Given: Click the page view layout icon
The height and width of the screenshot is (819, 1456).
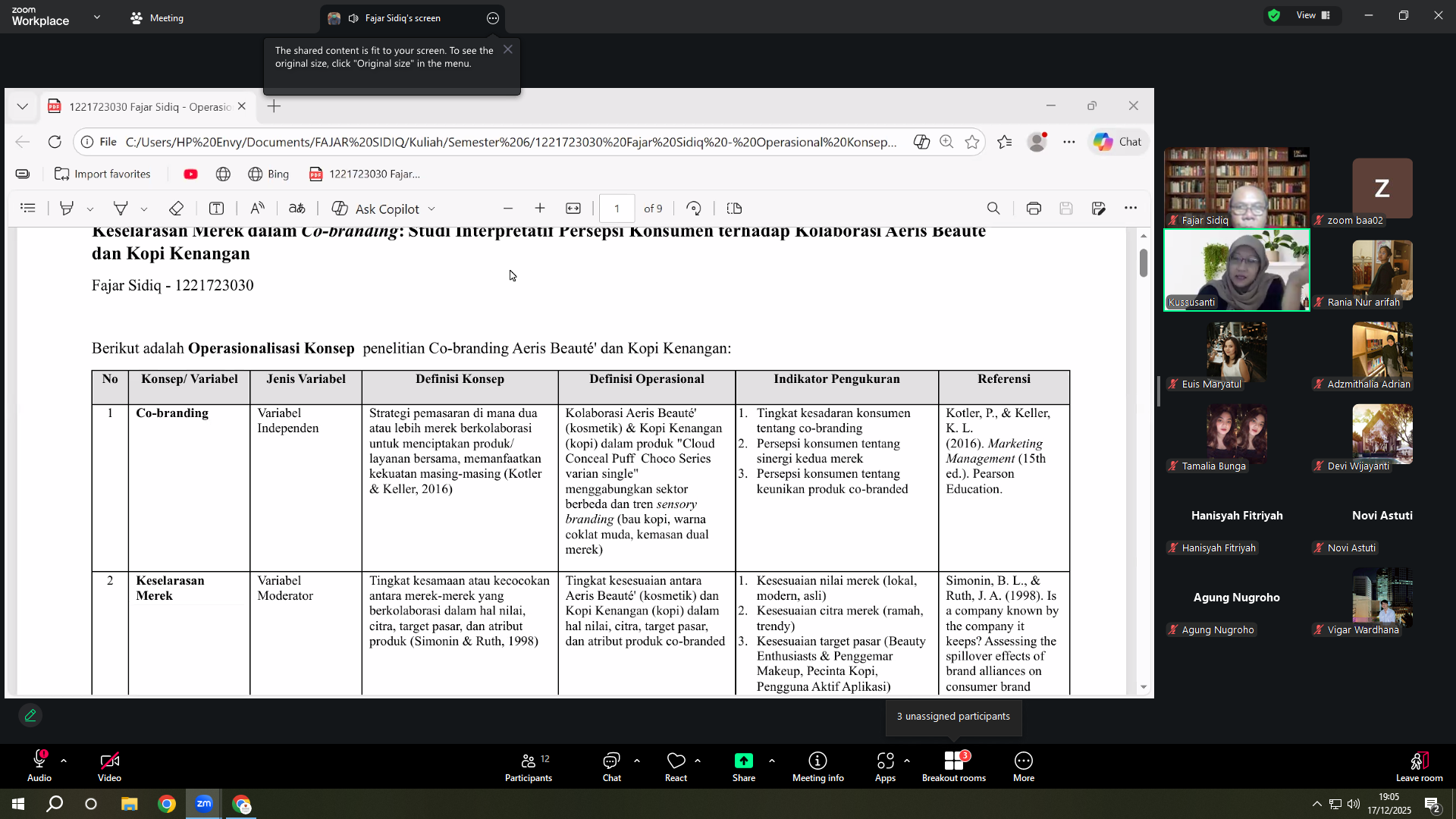Looking at the screenshot, I should click(734, 209).
